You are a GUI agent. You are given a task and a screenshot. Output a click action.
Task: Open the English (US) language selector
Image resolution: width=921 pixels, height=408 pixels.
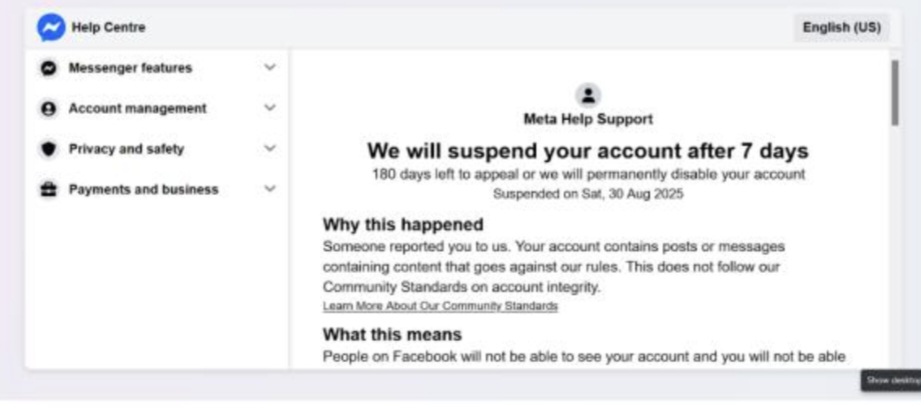coord(841,27)
